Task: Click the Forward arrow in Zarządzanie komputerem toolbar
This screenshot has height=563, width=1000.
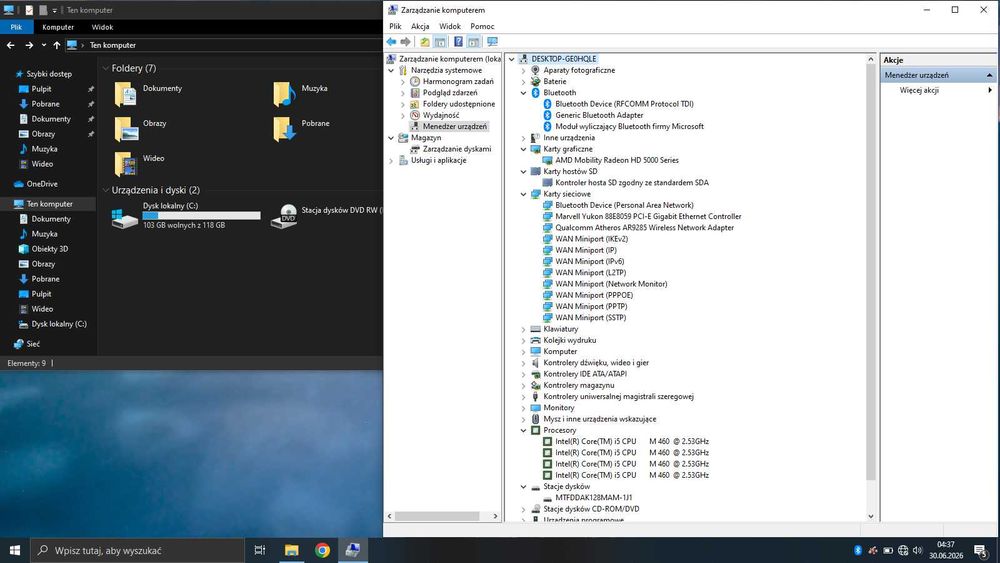Action: tap(405, 42)
